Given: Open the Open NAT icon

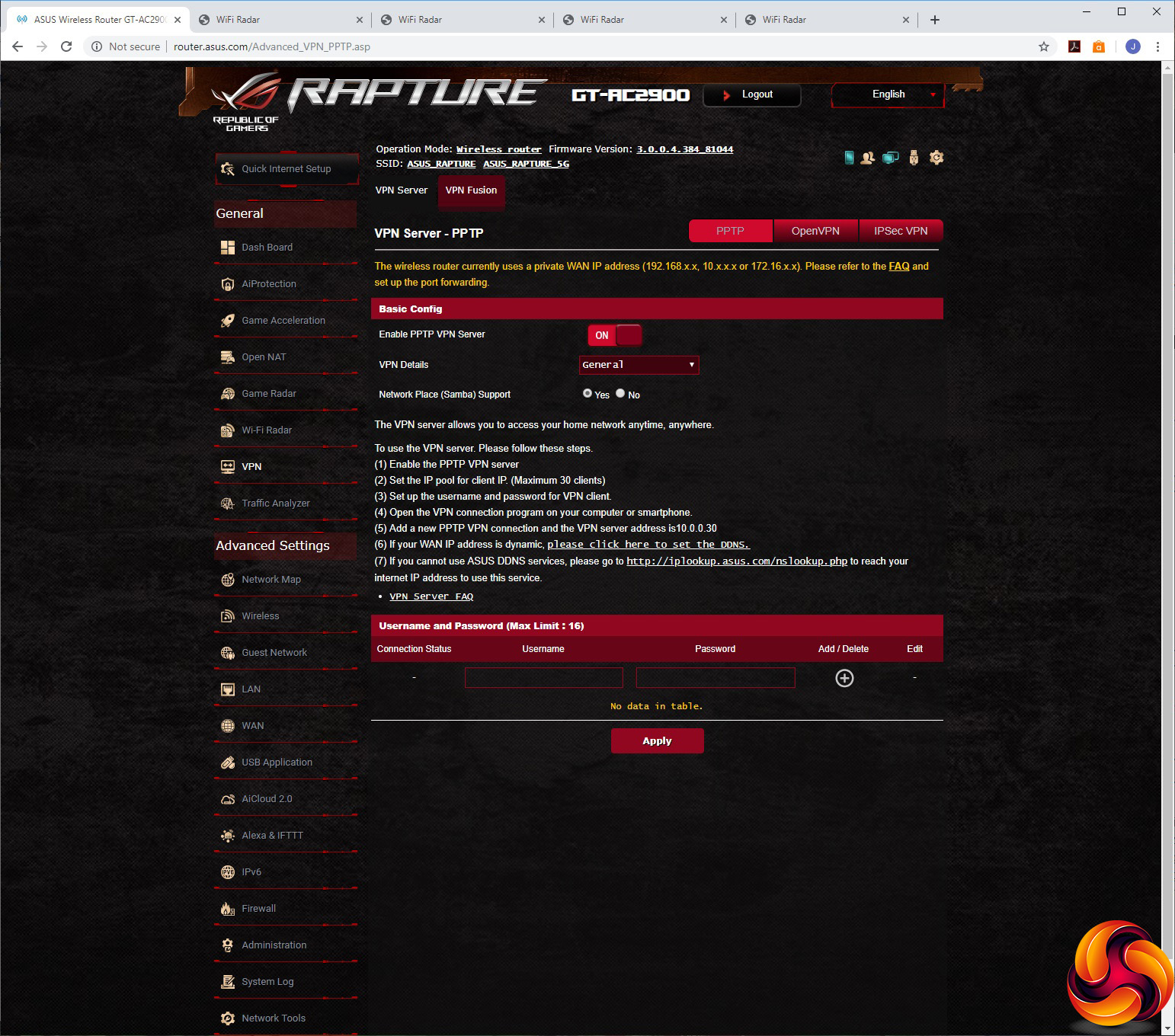Looking at the screenshot, I should [227, 357].
